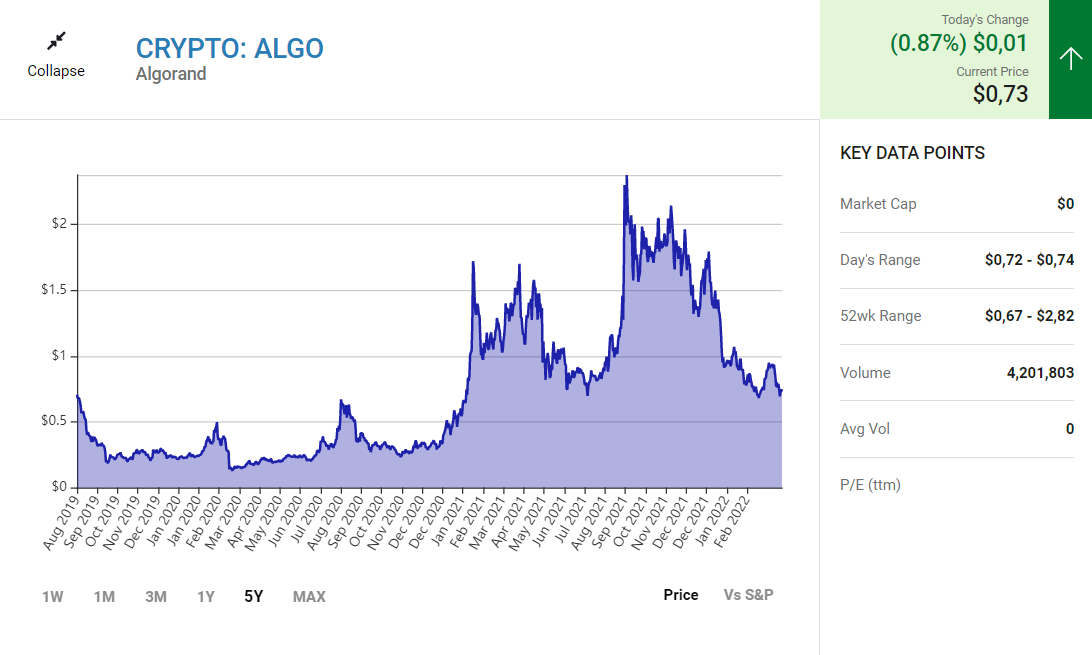Switch chart to Vs S&P view

pos(749,594)
